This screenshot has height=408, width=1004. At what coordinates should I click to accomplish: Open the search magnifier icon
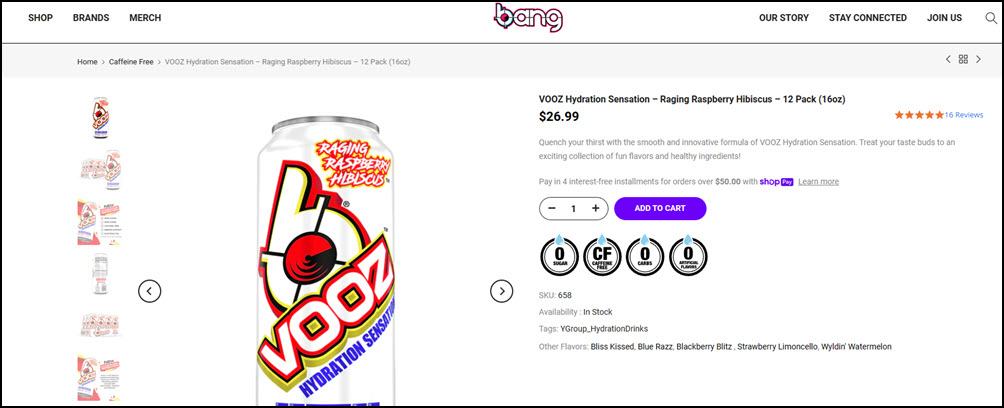pos(991,18)
